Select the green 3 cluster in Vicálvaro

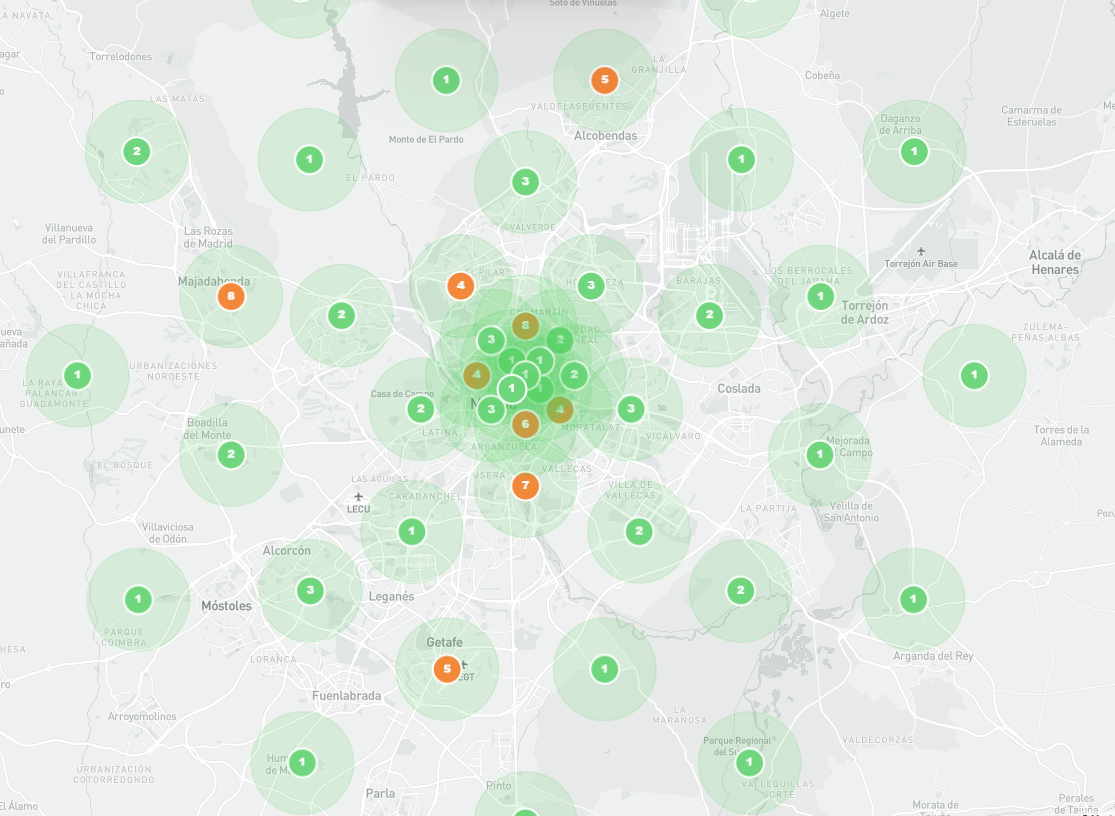tap(631, 408)
